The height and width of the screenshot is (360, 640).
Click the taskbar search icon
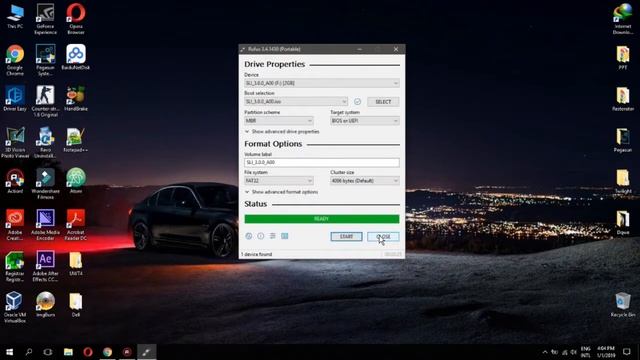pos(29,352)
